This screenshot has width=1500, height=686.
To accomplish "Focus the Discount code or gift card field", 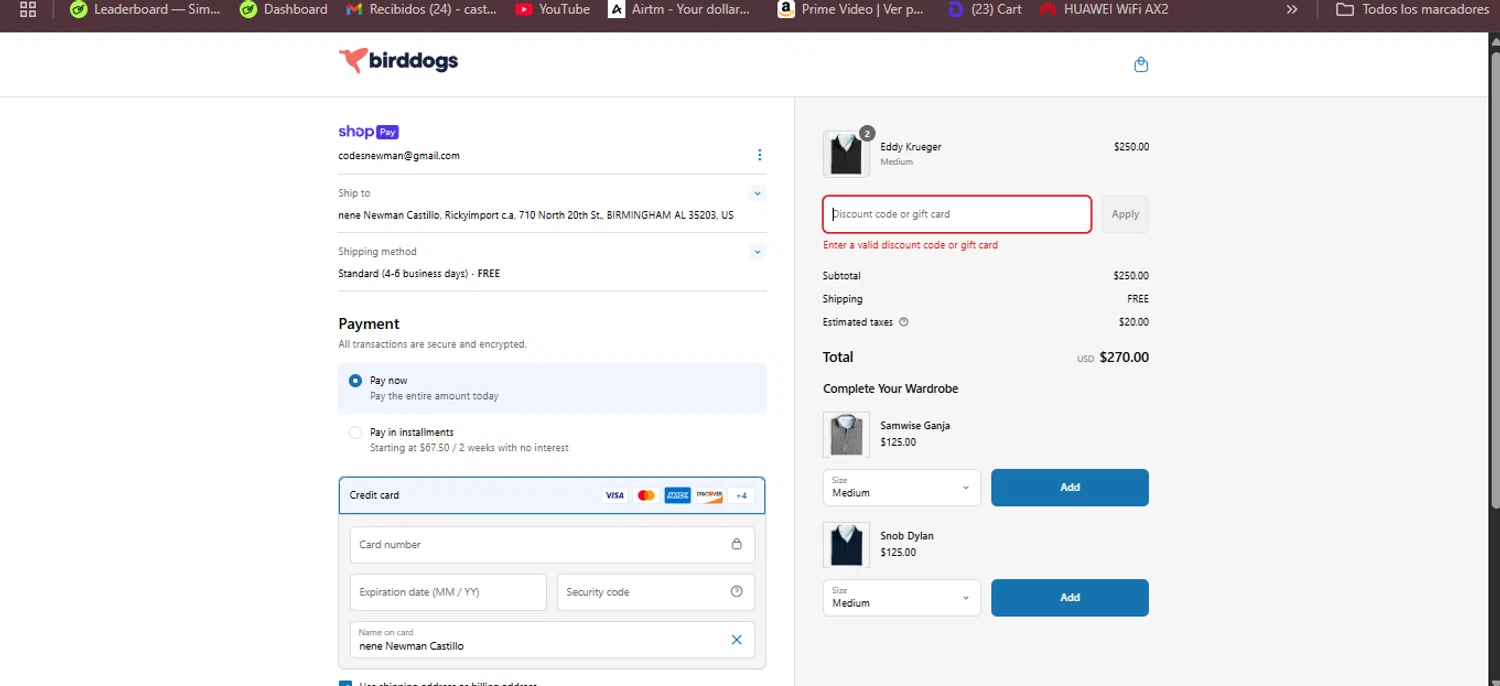I will 957,214.
